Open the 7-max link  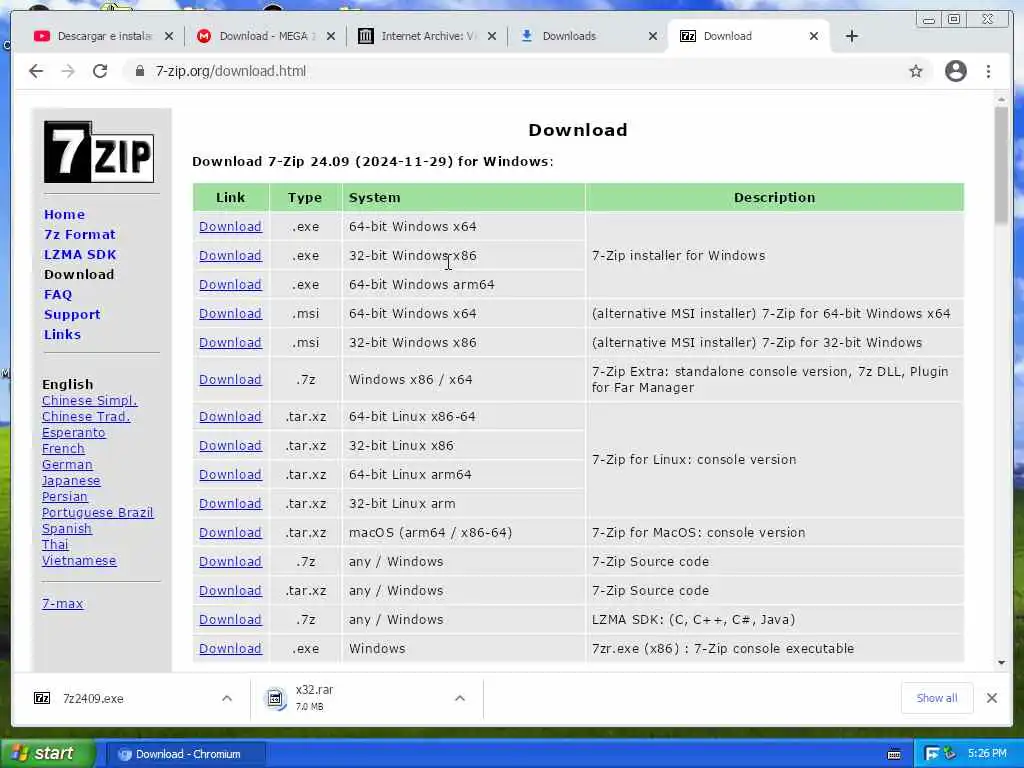[62, 603]
